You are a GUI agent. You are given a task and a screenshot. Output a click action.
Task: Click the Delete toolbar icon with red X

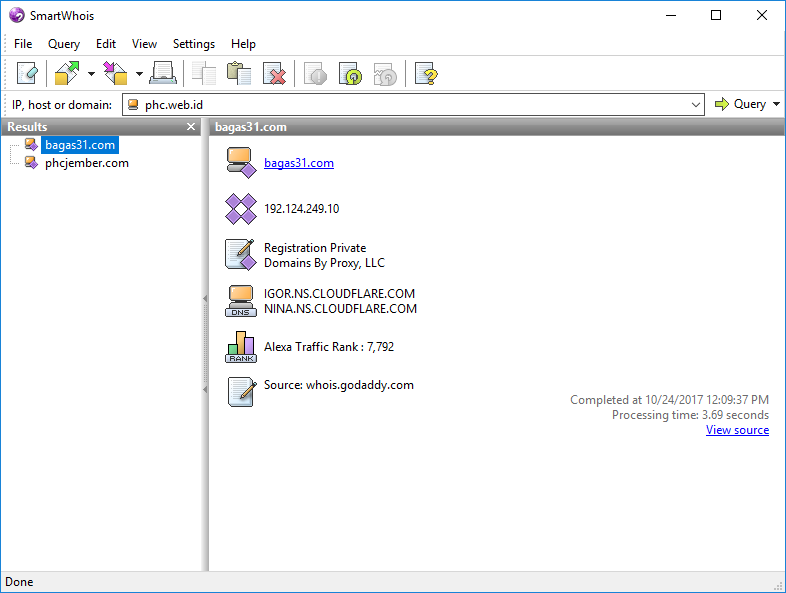pos(274,74)
